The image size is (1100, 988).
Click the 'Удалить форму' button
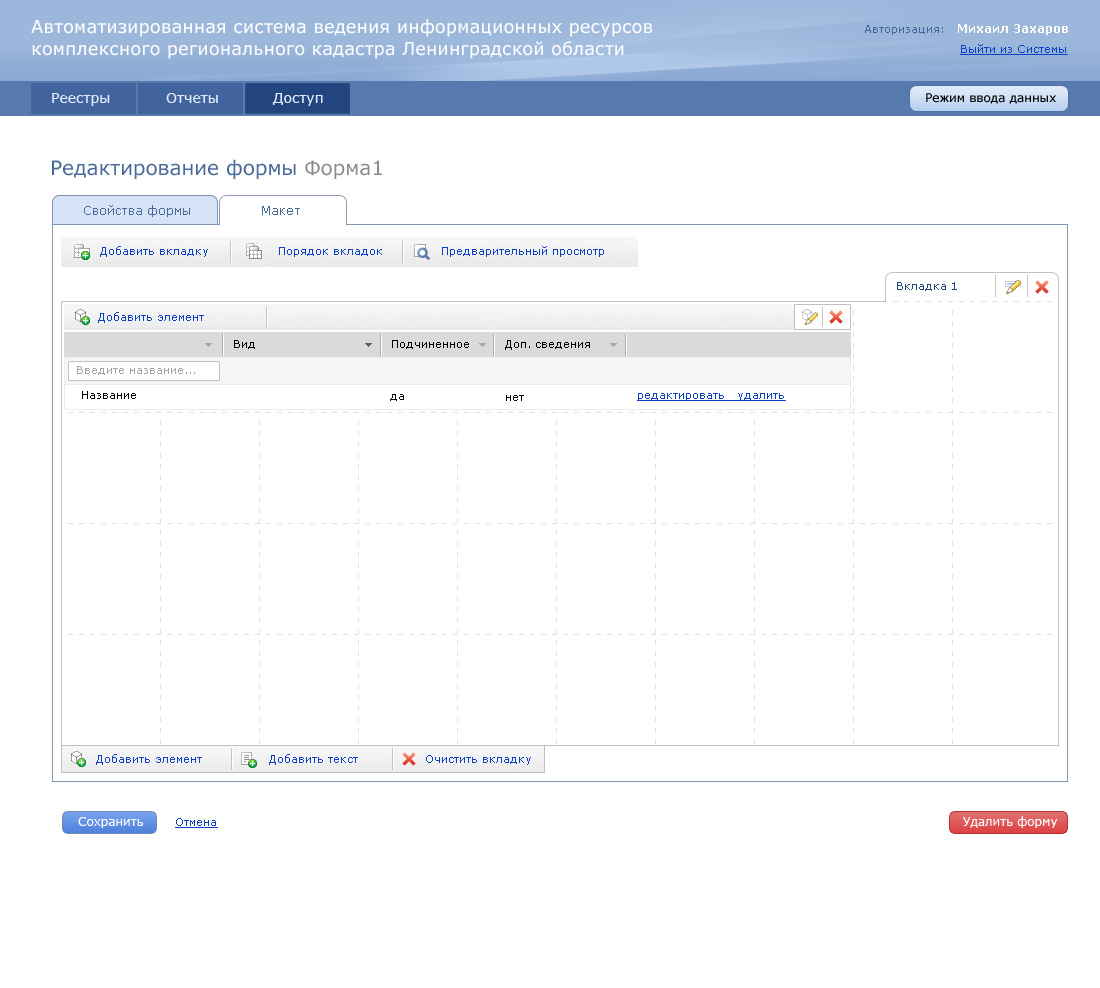click(x=1008, y=822)
